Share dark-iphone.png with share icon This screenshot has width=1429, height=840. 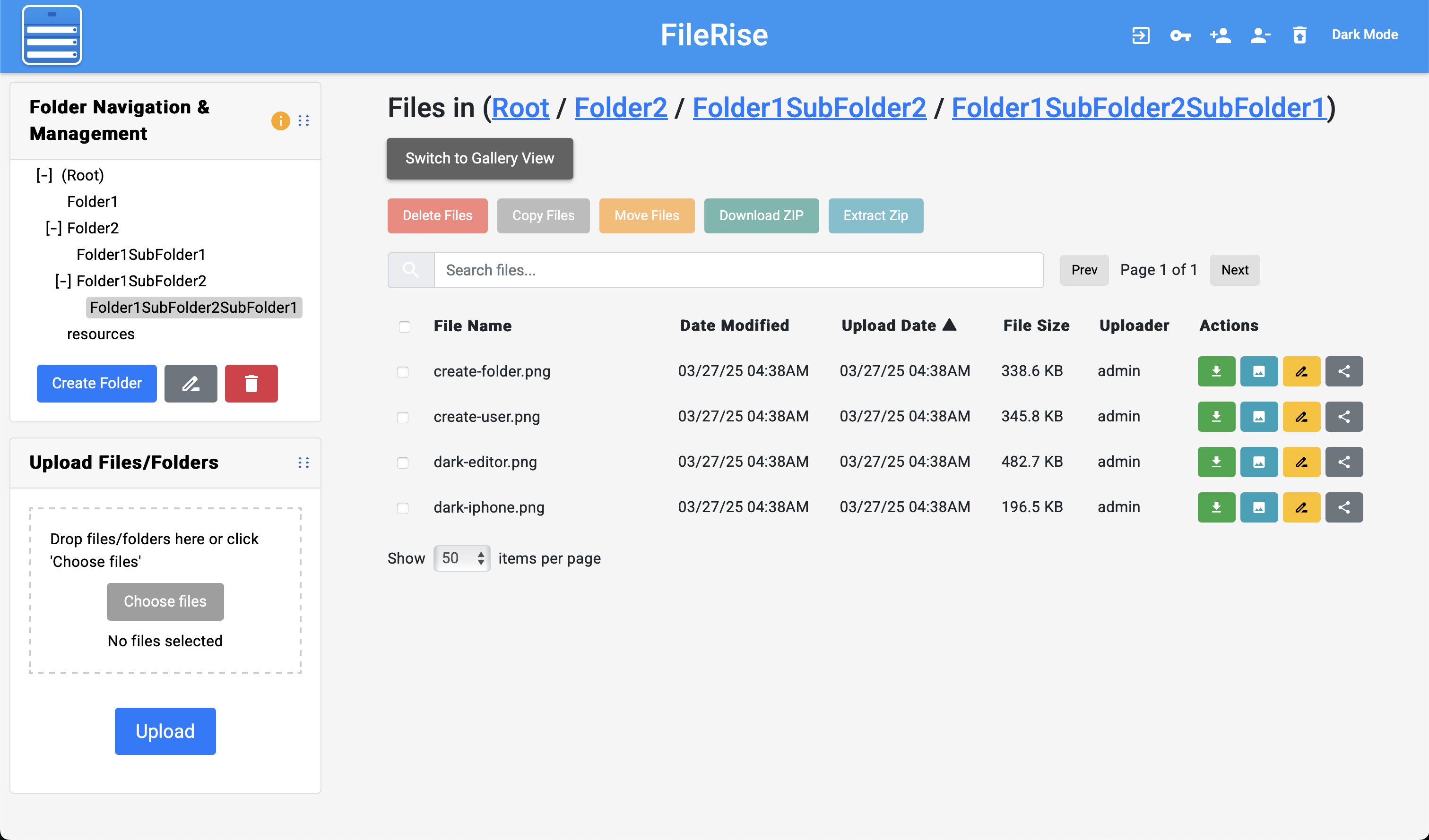(1343, 507)
